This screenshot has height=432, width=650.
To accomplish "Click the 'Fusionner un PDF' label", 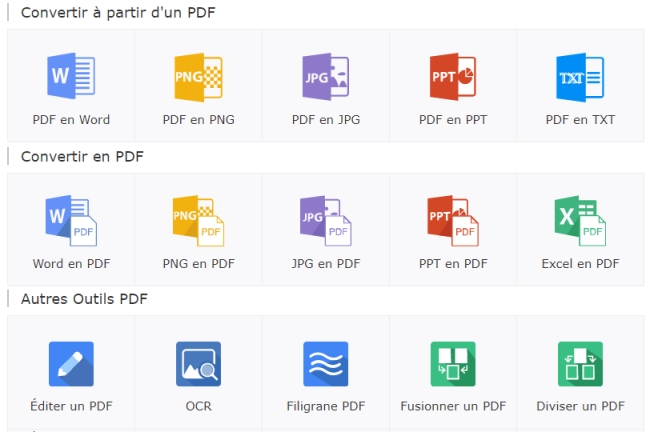I will tap(453, 406).
